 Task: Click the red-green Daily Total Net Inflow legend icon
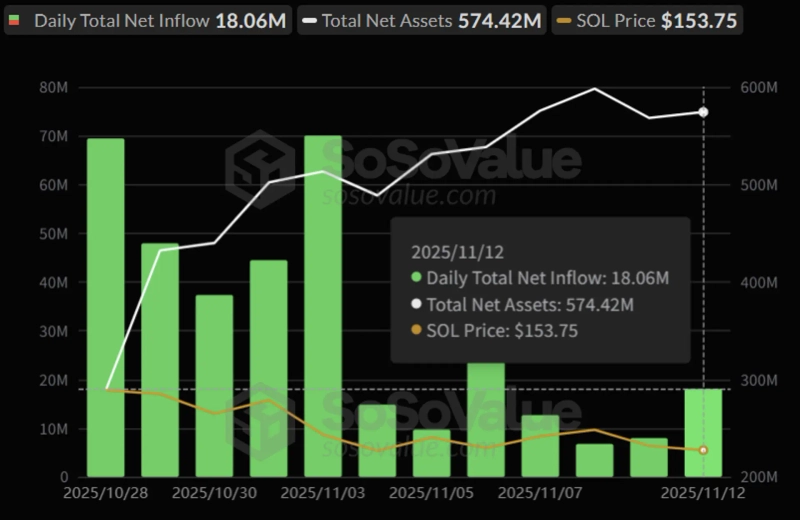point(14,20)
